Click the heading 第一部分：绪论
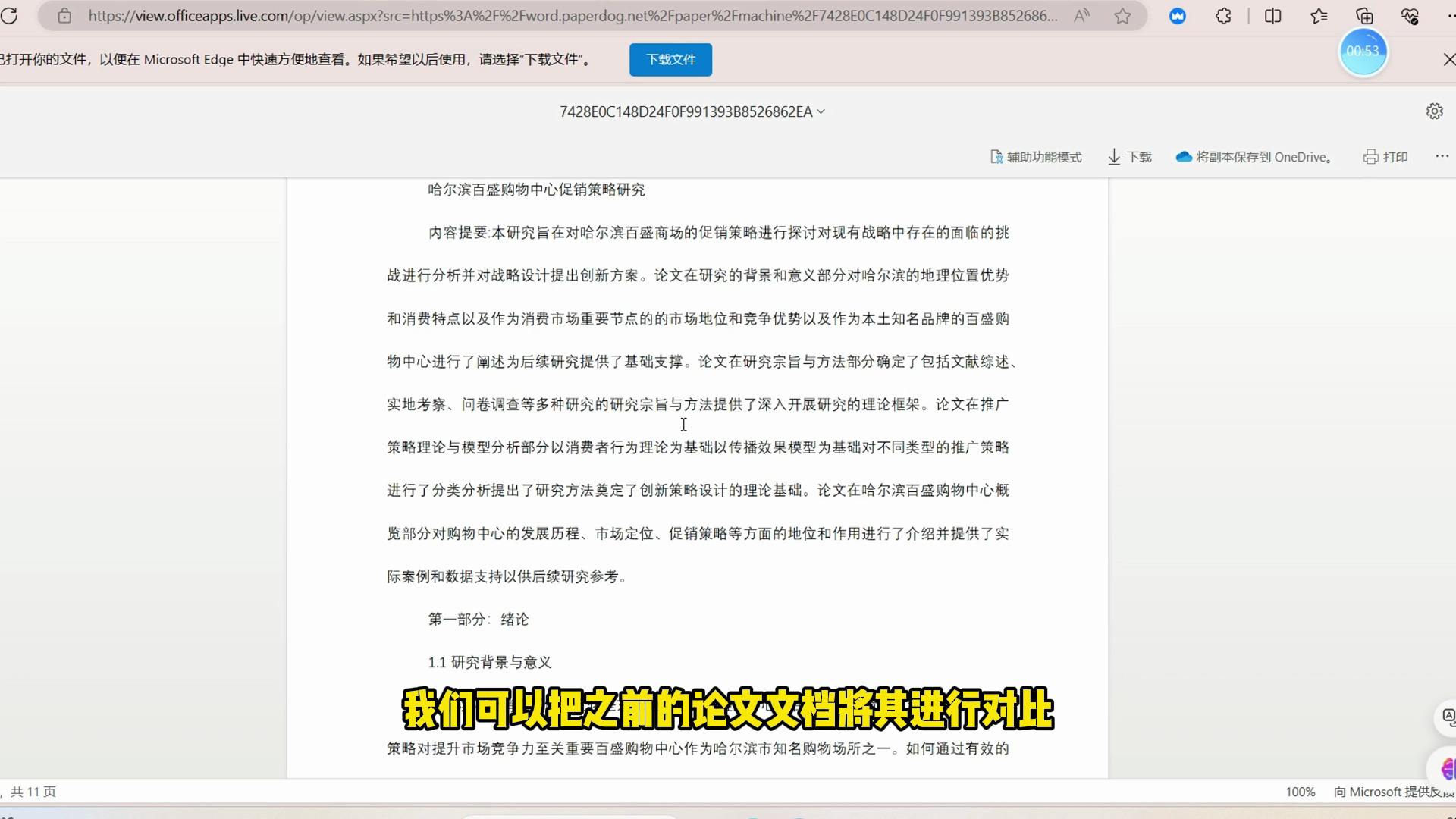This screenshot has width=1456, height=819. pyautogui.click(x=479, y=620)
